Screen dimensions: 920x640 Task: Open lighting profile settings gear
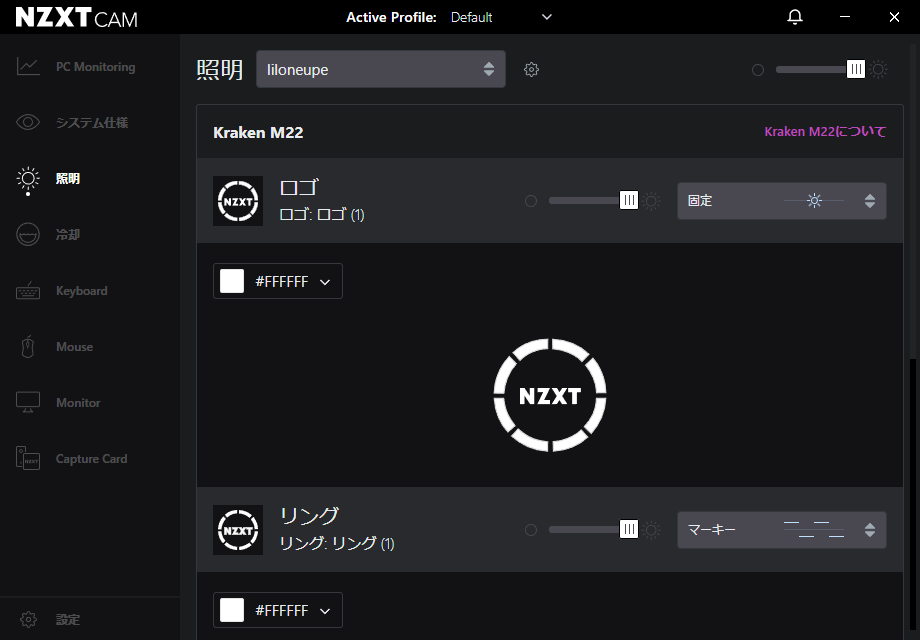click(x=532, y=70)
